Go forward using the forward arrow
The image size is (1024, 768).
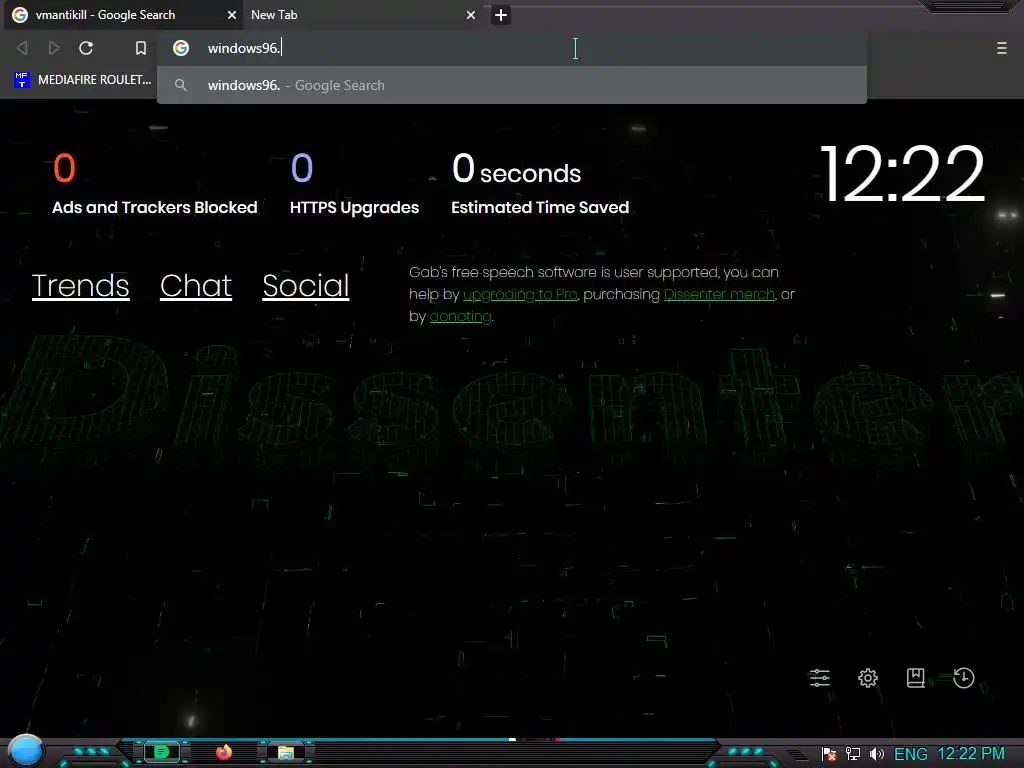point(54,48)
